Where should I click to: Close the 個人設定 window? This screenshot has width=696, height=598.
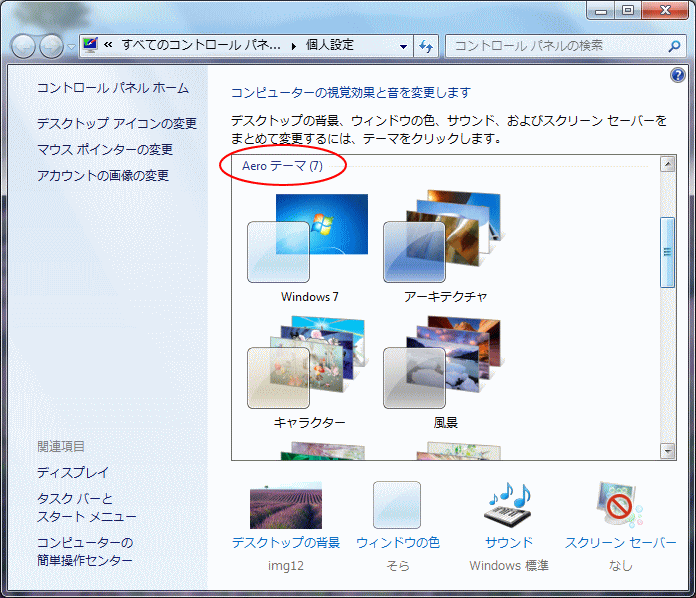click(x=665, y=11)
